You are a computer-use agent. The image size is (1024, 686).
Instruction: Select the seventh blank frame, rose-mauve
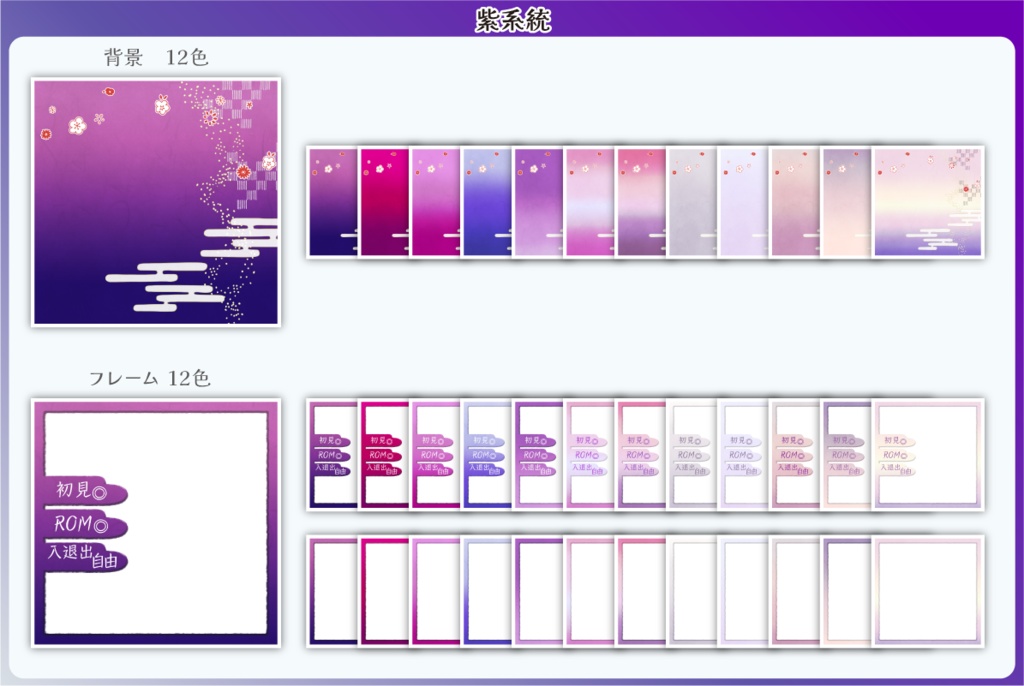pos(641,591)
